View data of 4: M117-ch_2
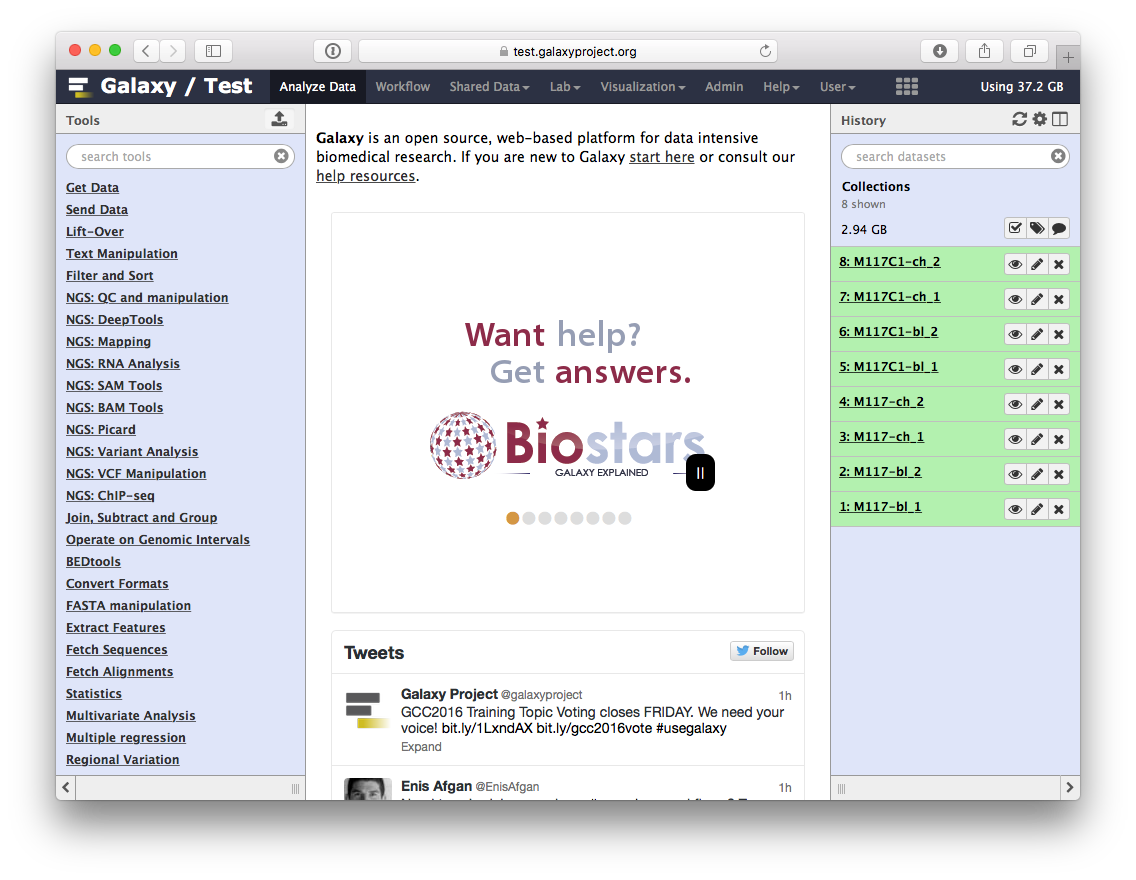Image resolution: width=1136 pixels, height=880 pixels. (x=1016, y=404)
